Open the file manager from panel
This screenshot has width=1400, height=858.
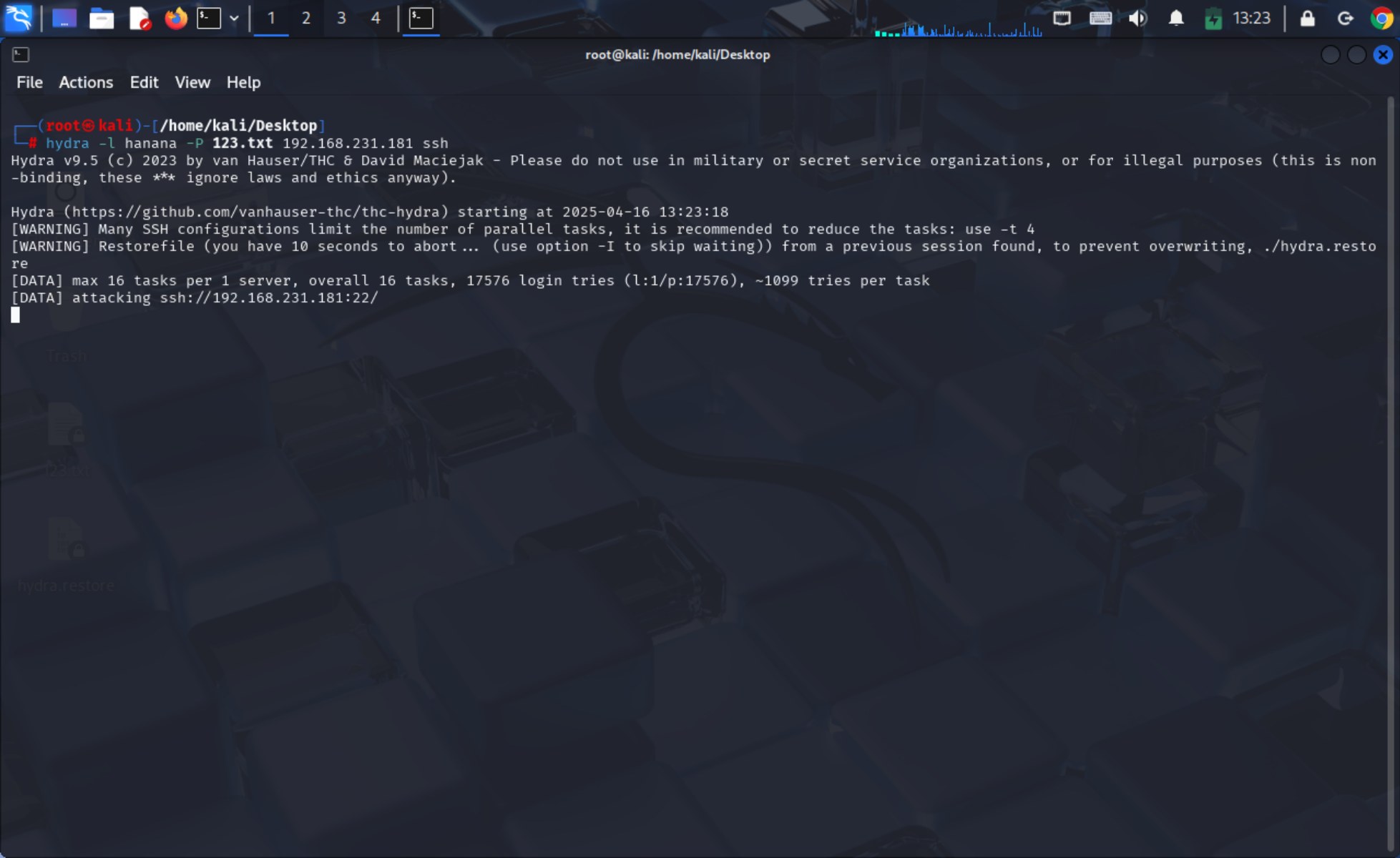tap(101, 18)
